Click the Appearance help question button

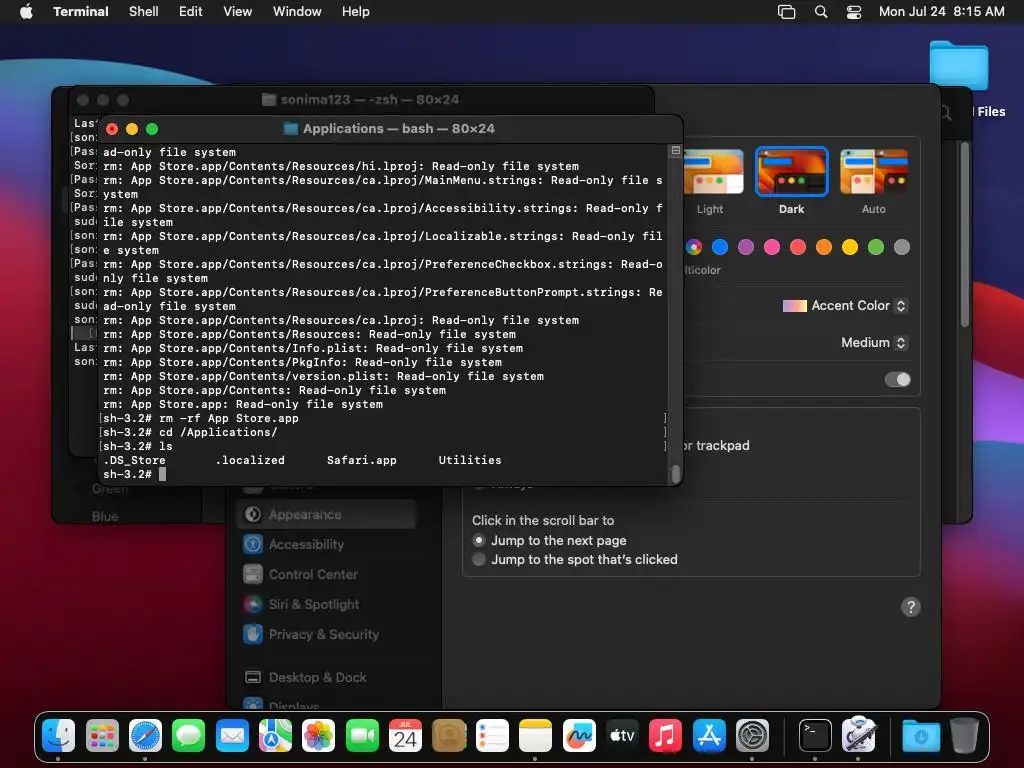pos(910,607)
